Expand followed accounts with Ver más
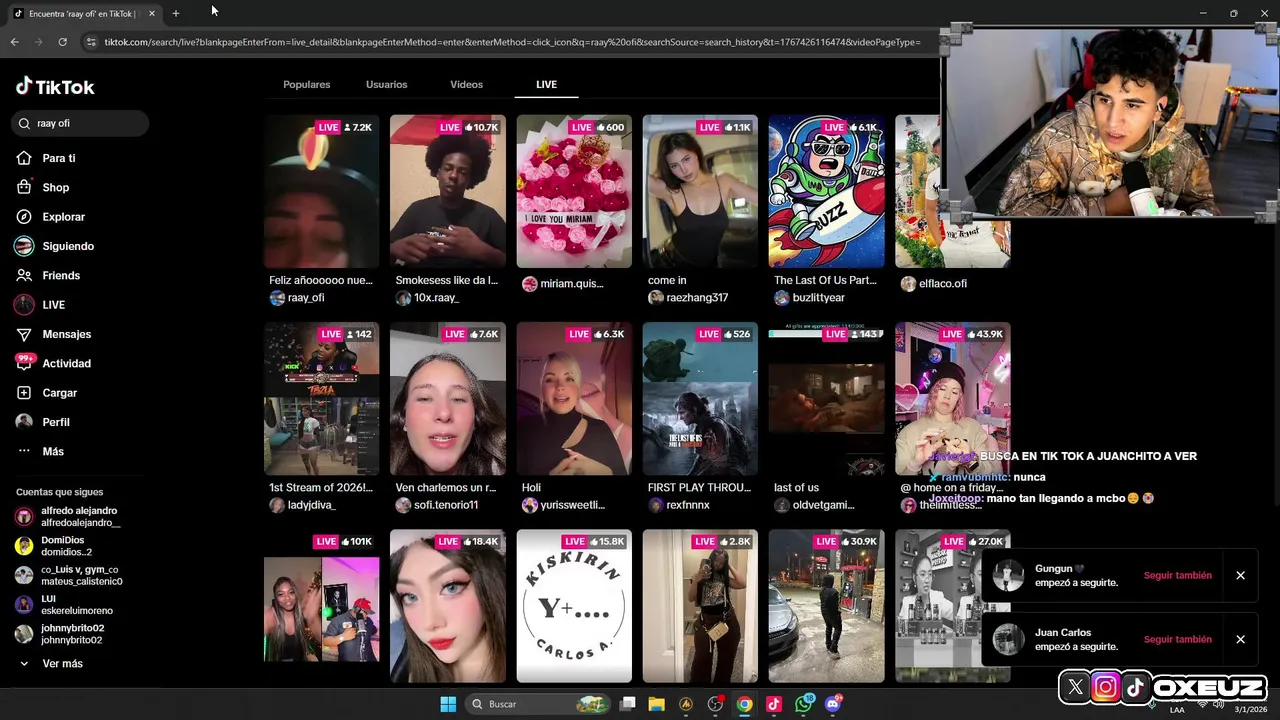This screenshot has height=720, width=1280. (x=62, y=664)
